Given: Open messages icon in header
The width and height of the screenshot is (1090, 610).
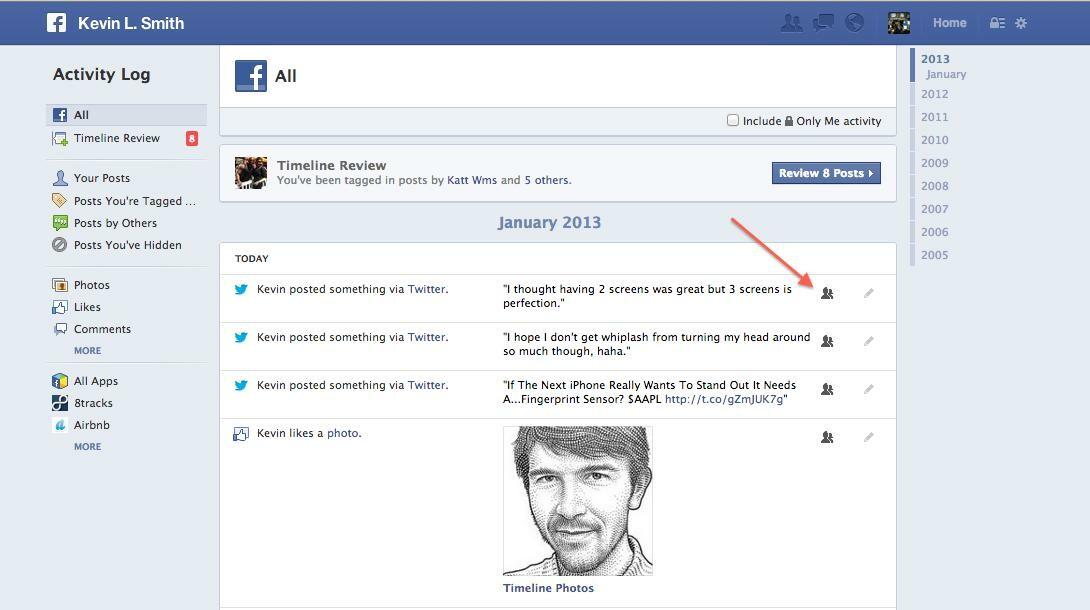Looking at the screenshot, I should (824, 23).
